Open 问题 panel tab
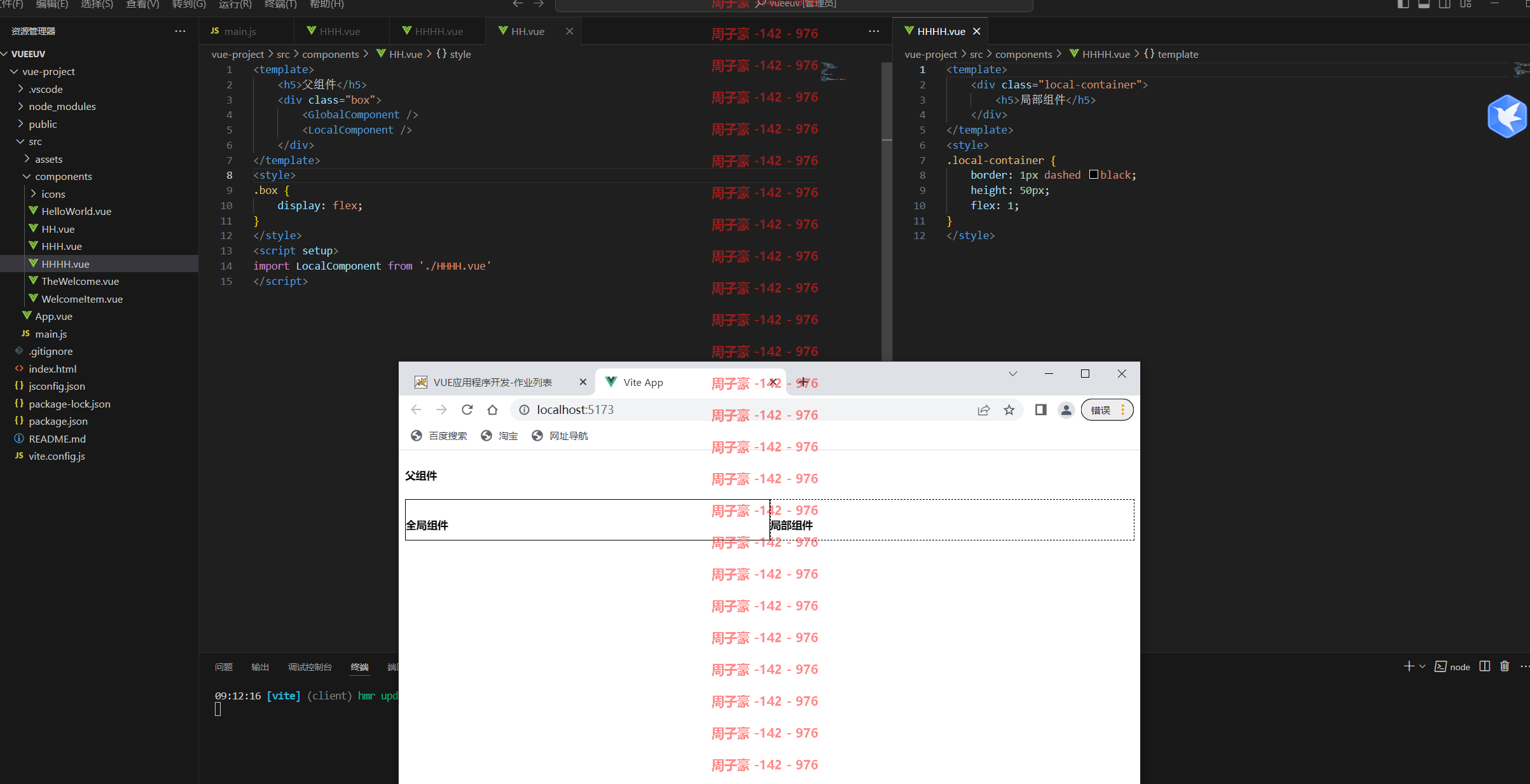 pyautogui.click(x=224, y=667)
